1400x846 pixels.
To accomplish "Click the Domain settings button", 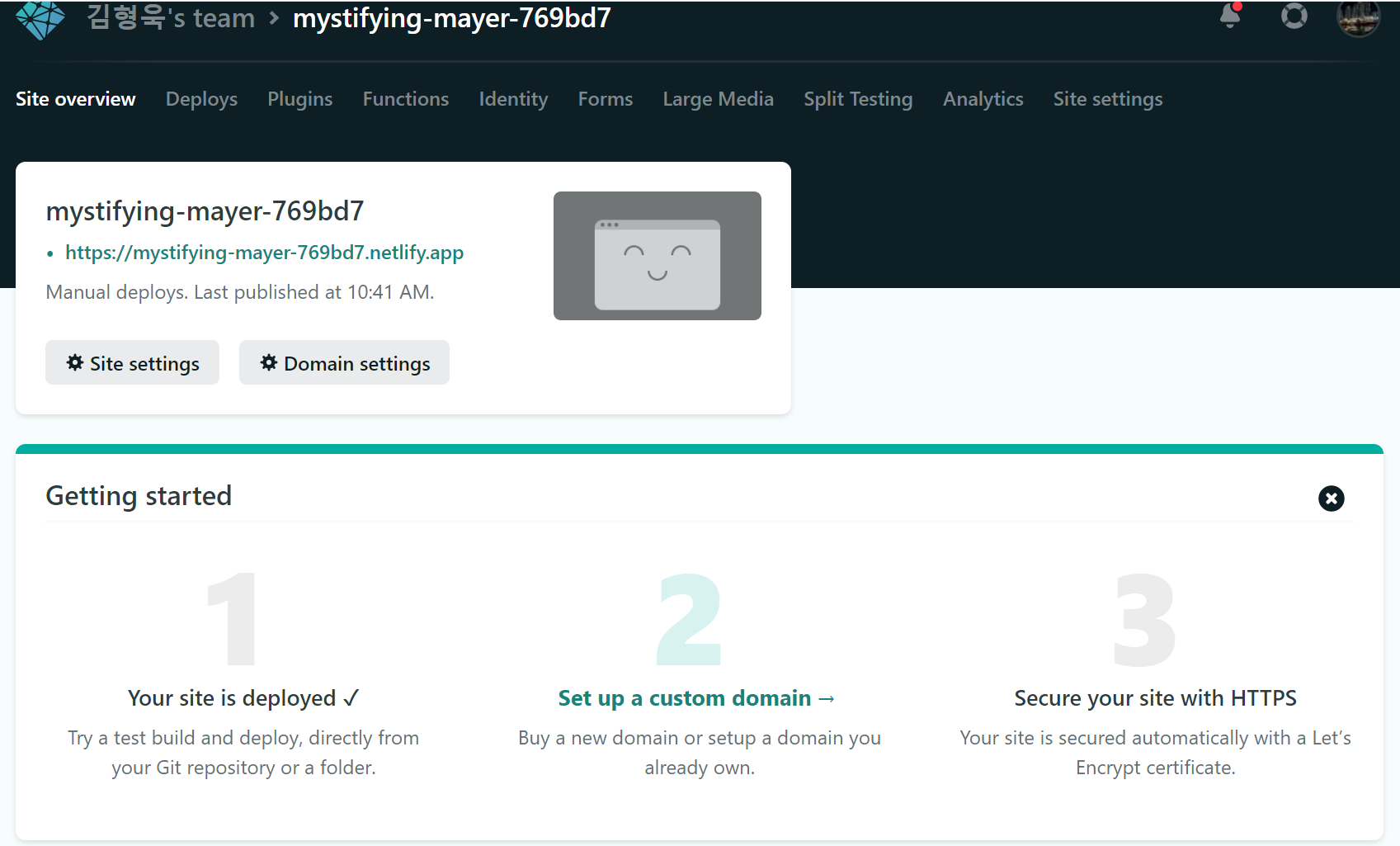I will 344,362.
